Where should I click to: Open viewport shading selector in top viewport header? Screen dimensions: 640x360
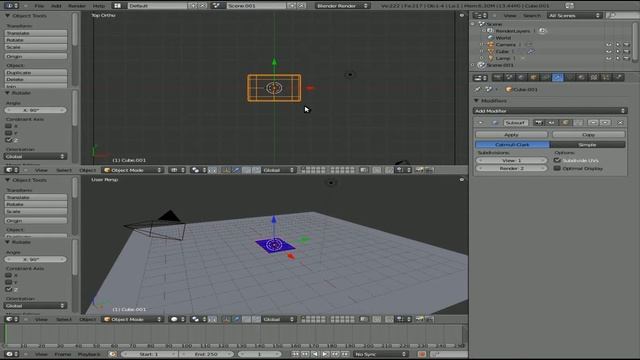click(x=178, y=170)
